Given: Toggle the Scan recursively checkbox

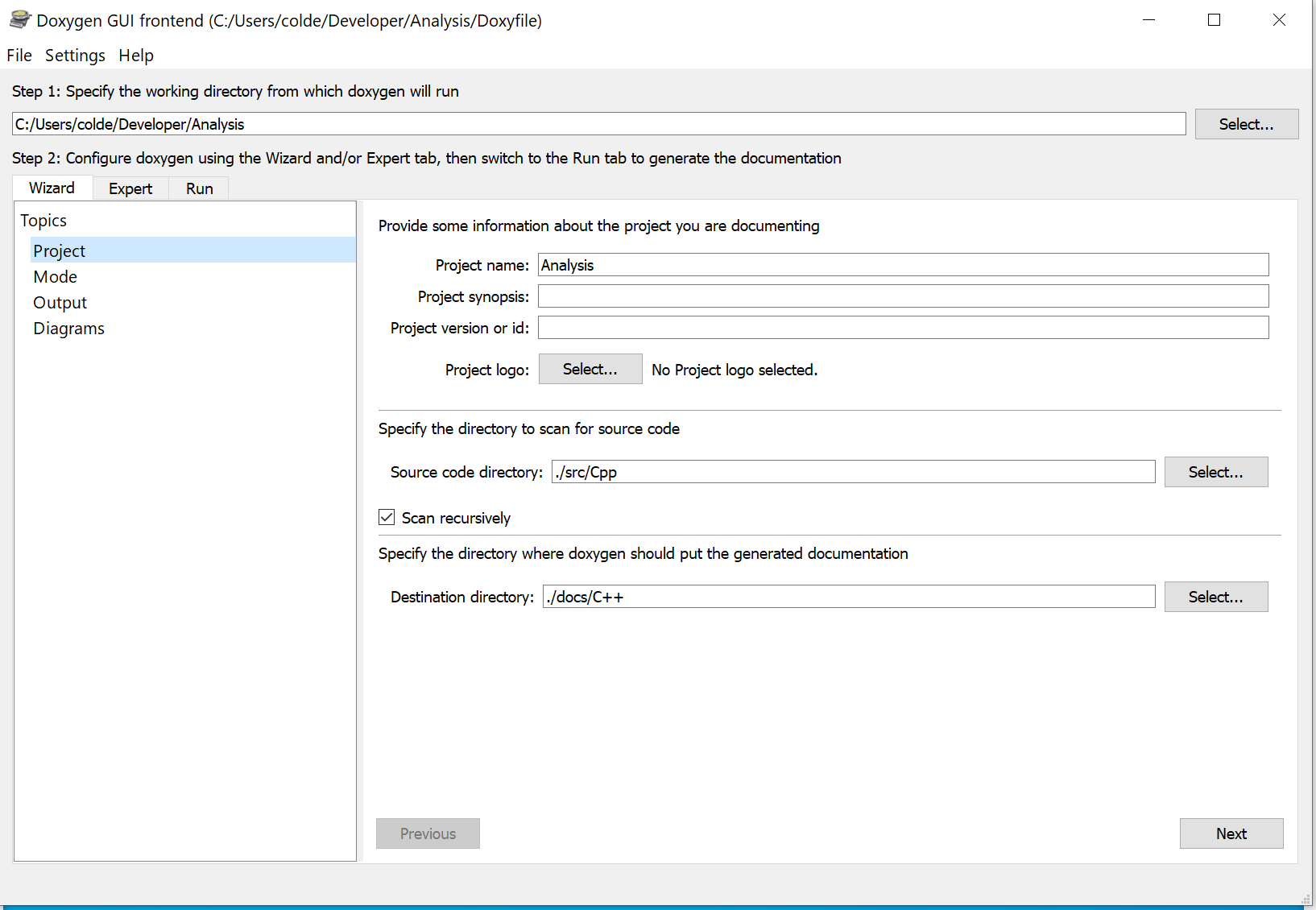Looking at the screenshot, I should (387, 518).
